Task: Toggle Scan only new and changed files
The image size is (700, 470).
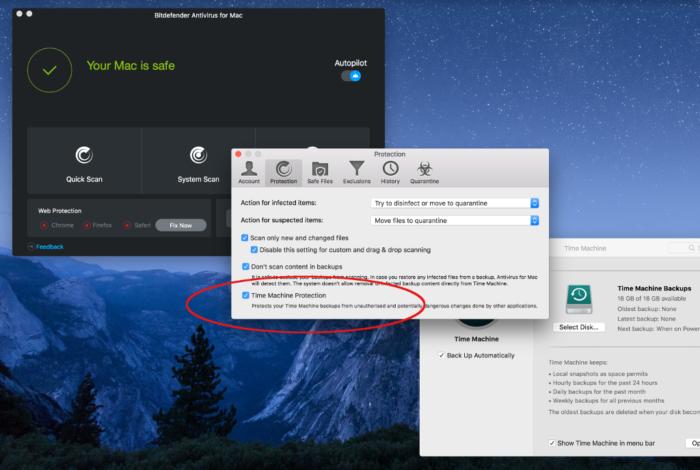Action: click(x=245, y=238)
